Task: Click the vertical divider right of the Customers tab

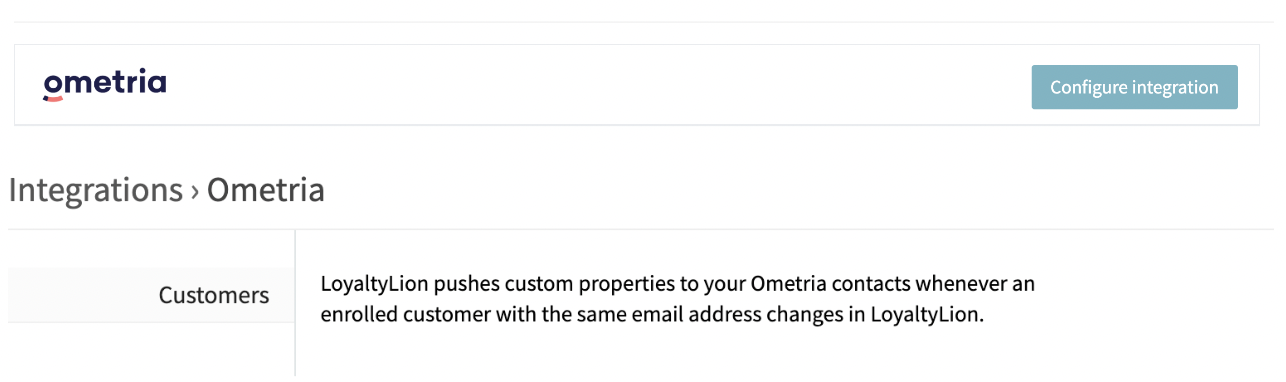Action: tap(295, 303)
